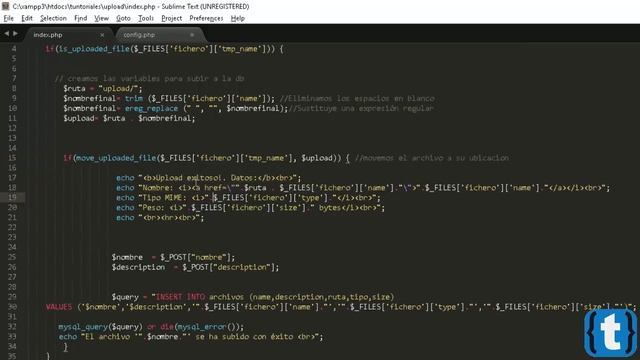
Task: Click $nombre variable on line 25
Action: coord(127,257)
